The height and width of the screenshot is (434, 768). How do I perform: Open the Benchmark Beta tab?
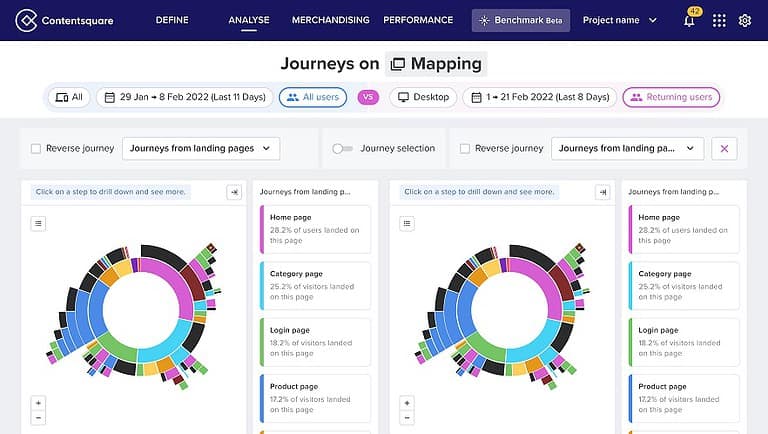click(521, 21)
